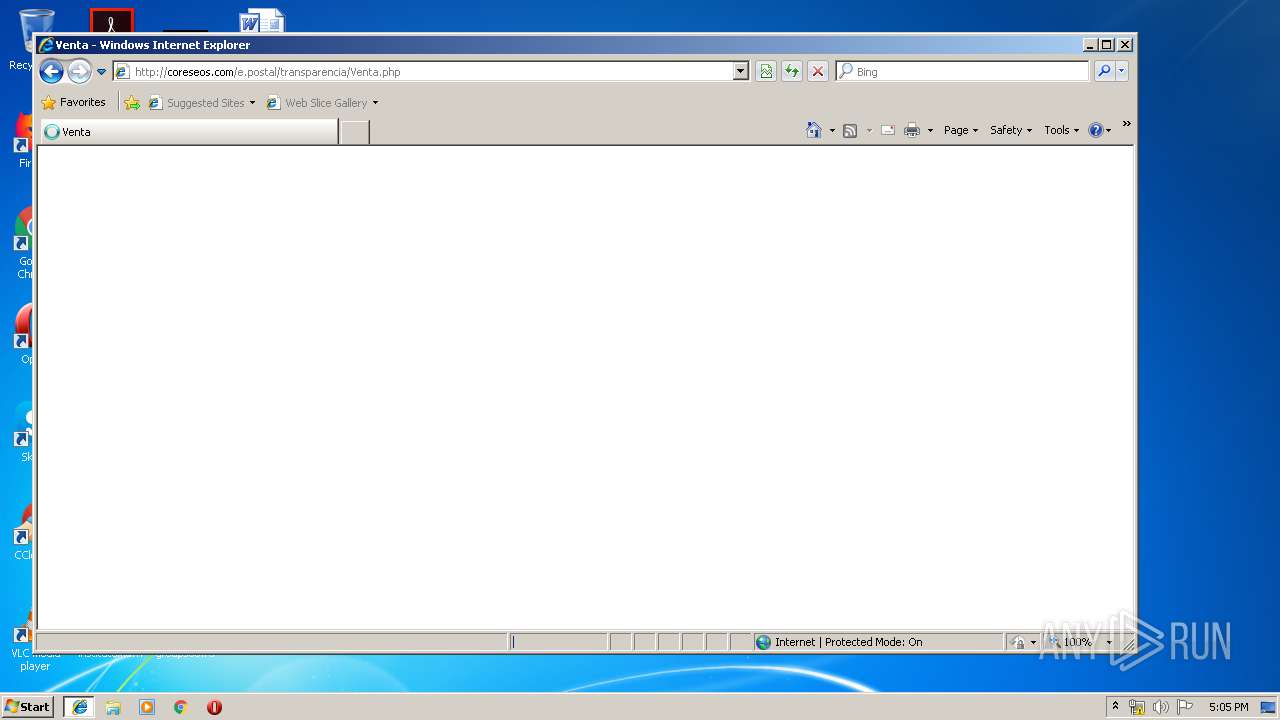The height and width of the screenshot is (720, 1280).
Task: Launch Google Chrome from taskbar
Action: click(x=180, y=706)
